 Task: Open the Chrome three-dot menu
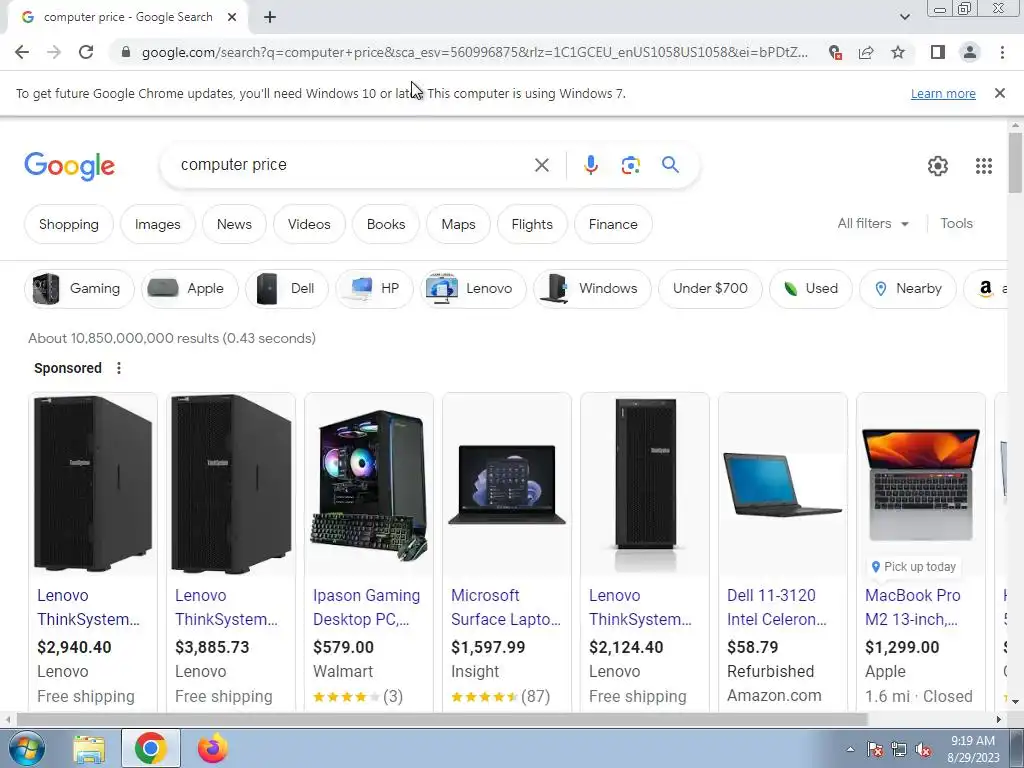point(1002,52)
